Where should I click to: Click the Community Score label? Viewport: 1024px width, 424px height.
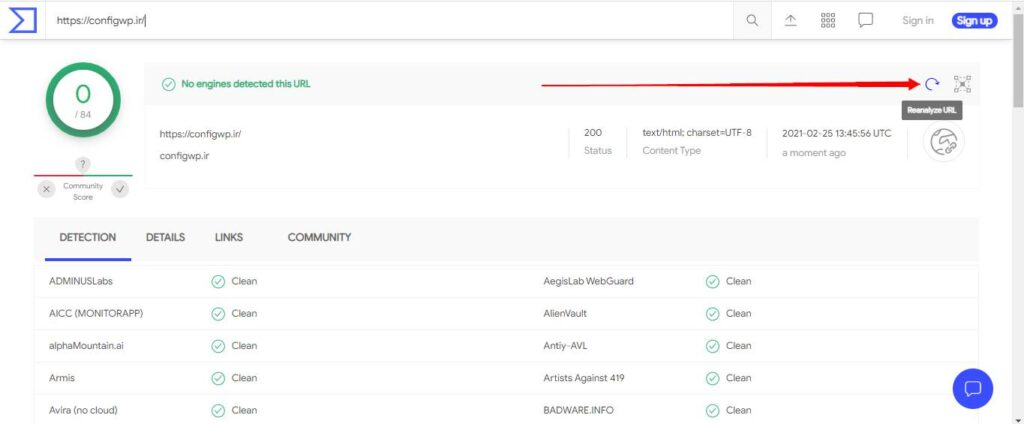(x=83, y=191)
